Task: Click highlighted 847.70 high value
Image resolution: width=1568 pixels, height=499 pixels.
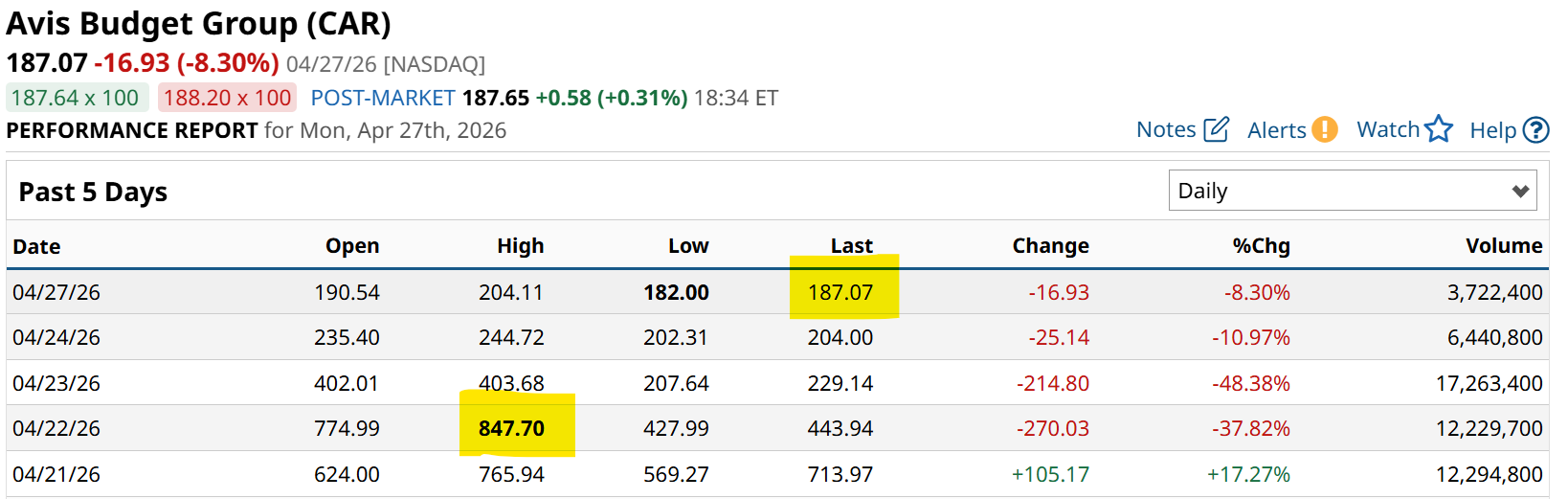Action: [x=512, y=428]
